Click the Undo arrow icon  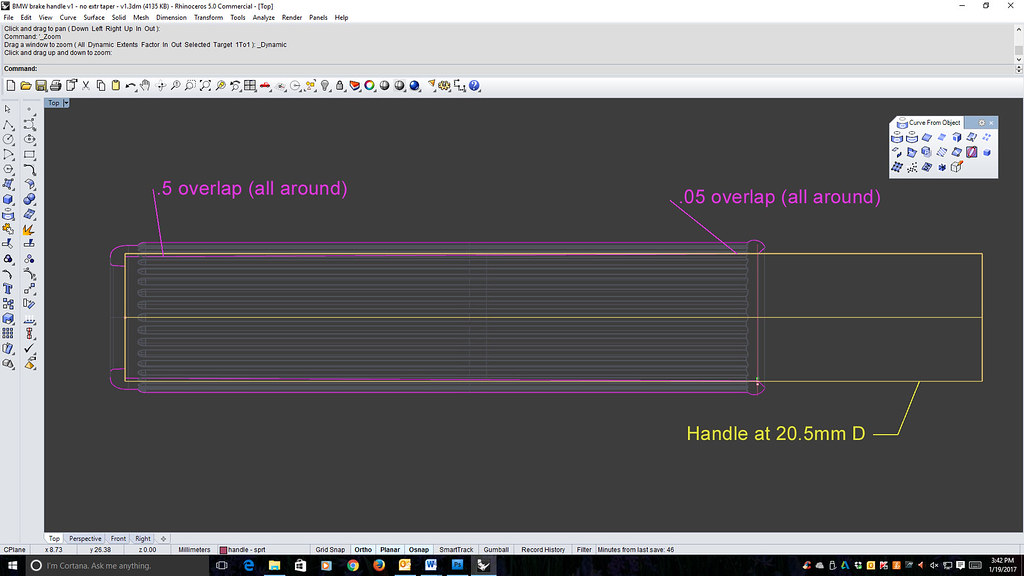[x=131, y=86]
